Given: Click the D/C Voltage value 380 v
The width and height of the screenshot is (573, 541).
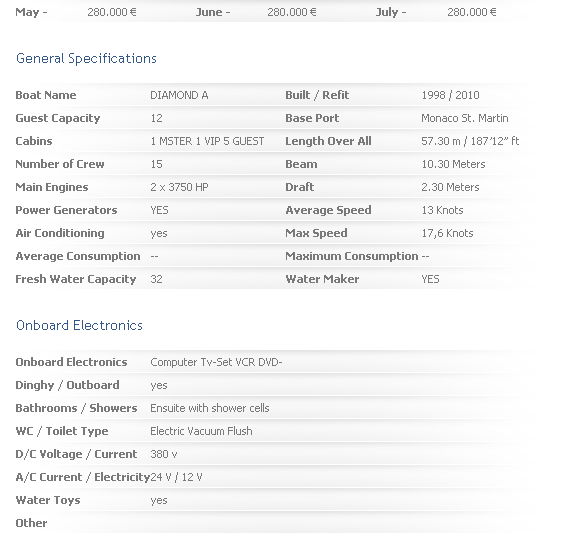Looking at the screenshot, I should pyautogui.click(x=164, y=455).
